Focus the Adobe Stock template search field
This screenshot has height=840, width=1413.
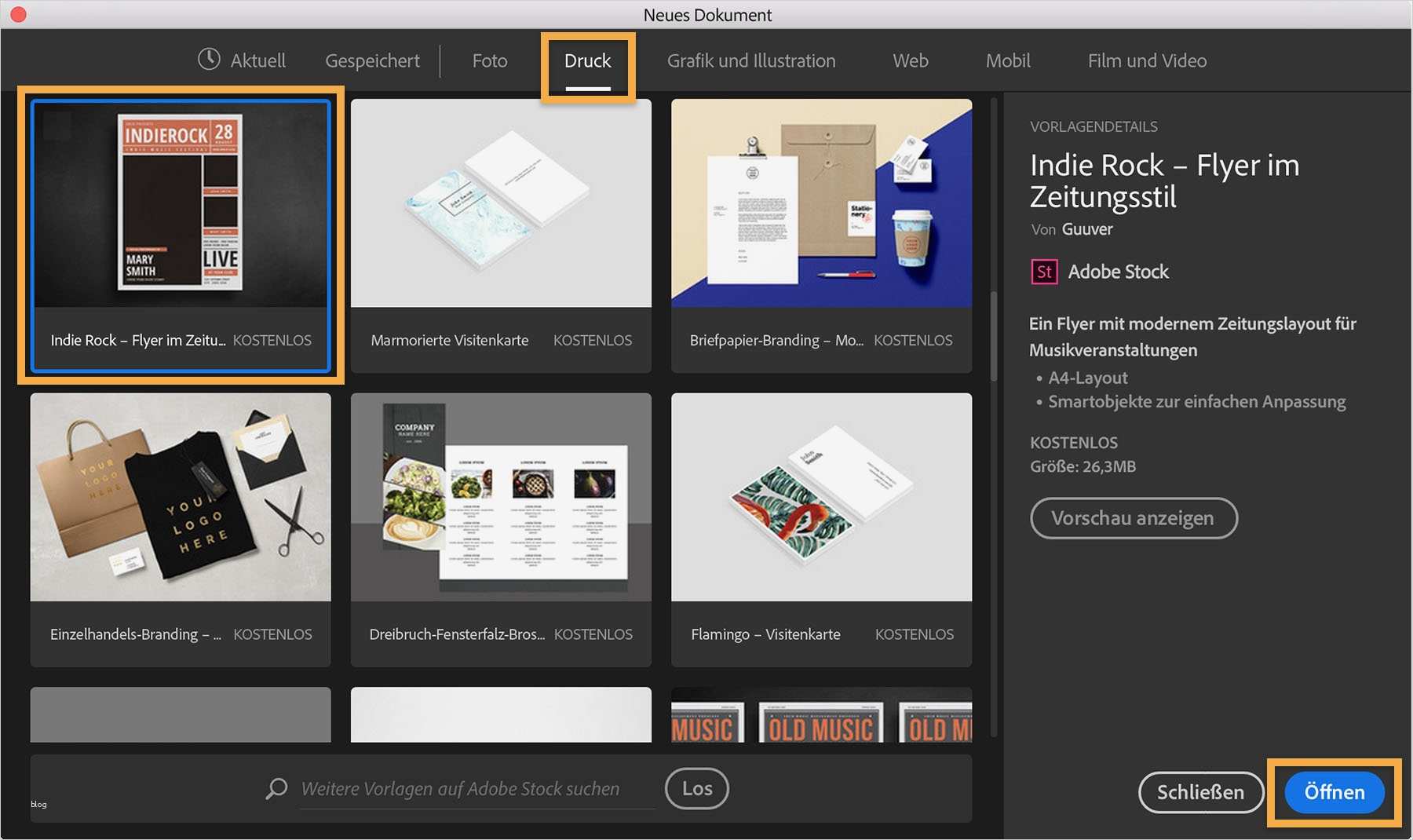tap(477, 789)
